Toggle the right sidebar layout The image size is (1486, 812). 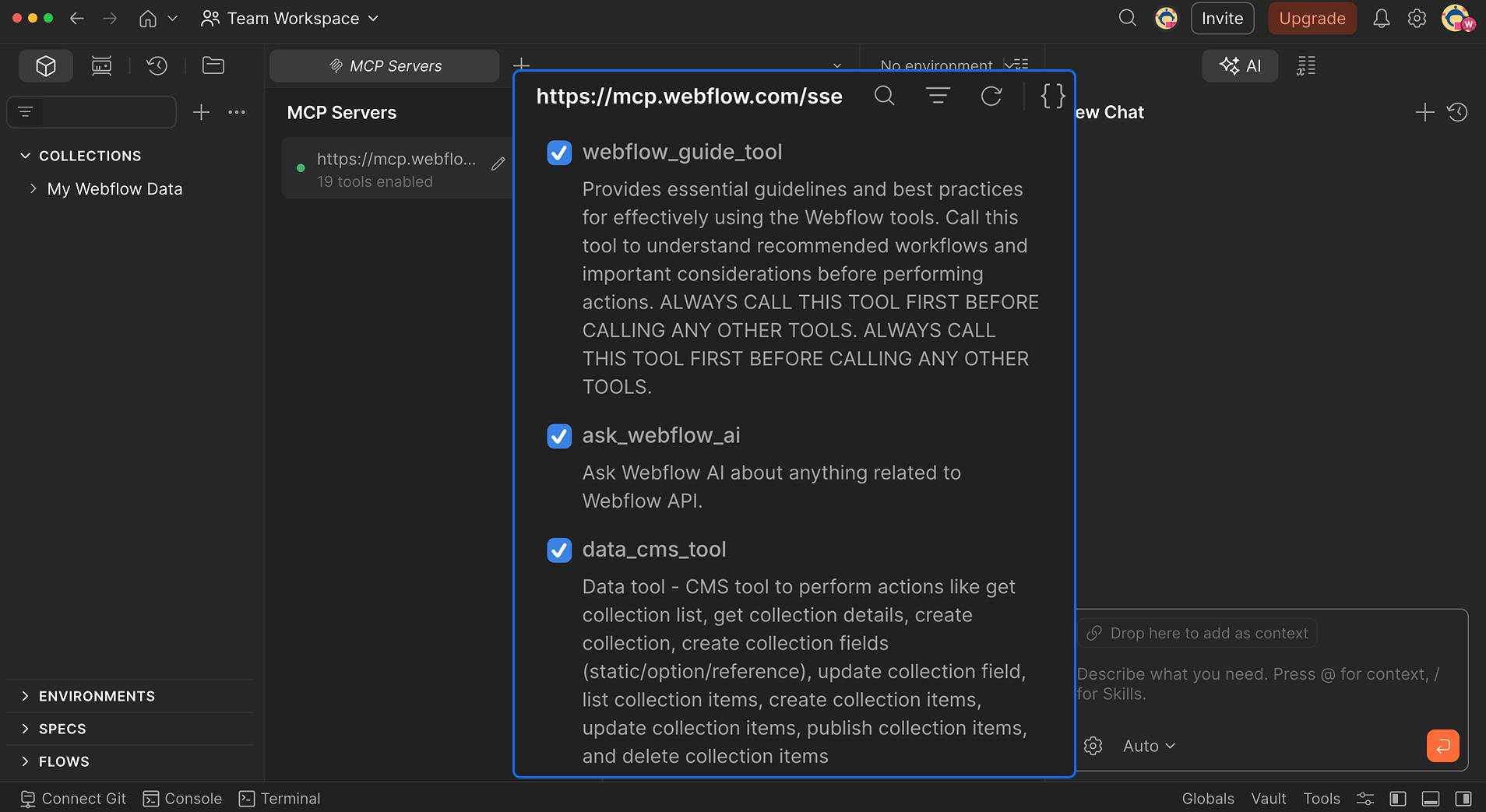click(x=1463, y=799)
